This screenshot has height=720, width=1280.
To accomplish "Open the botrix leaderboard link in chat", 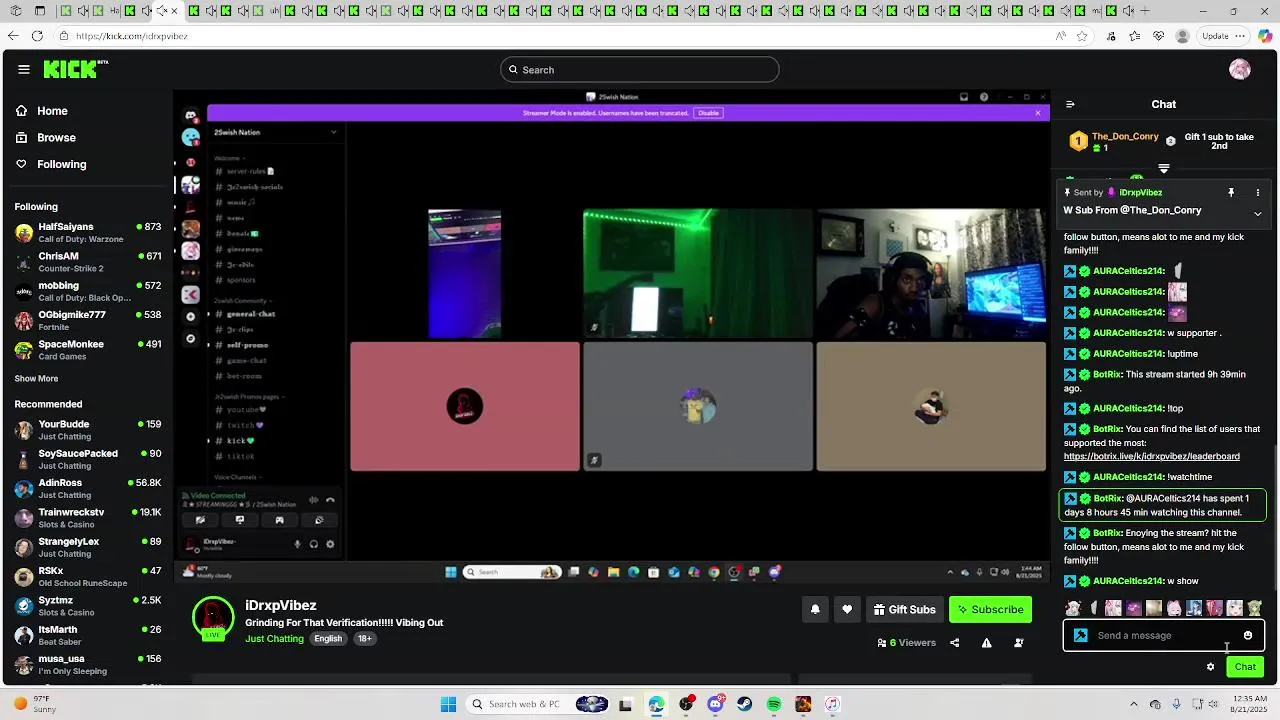I will [1152, 456].
